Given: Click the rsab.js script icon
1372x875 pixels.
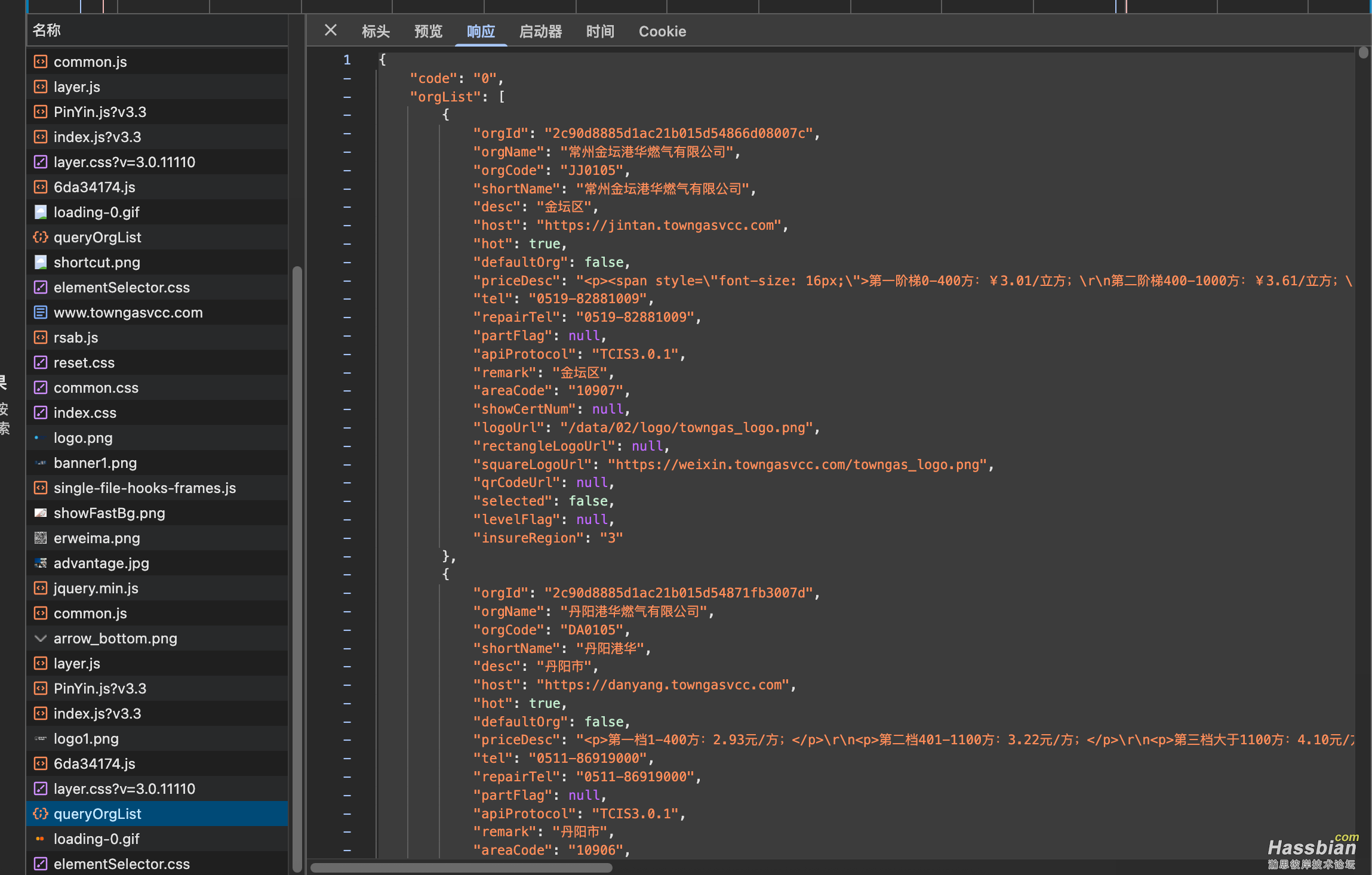Looking at the screenshot, I should coord(41,337).
